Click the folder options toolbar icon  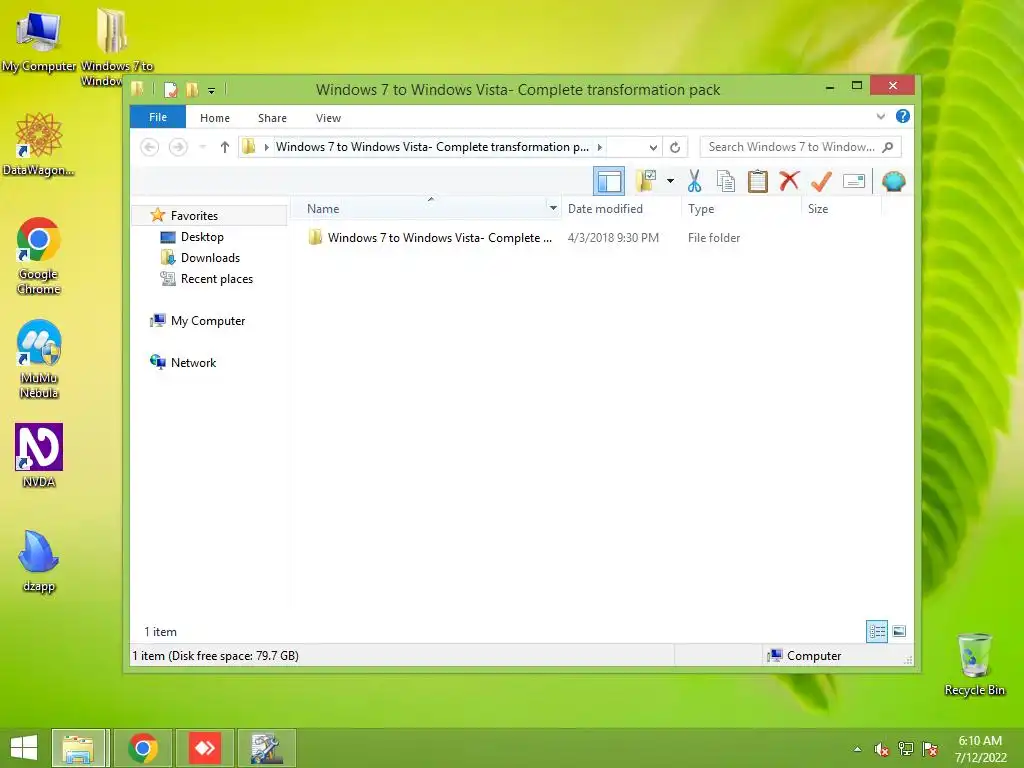(x=646, y=181)
